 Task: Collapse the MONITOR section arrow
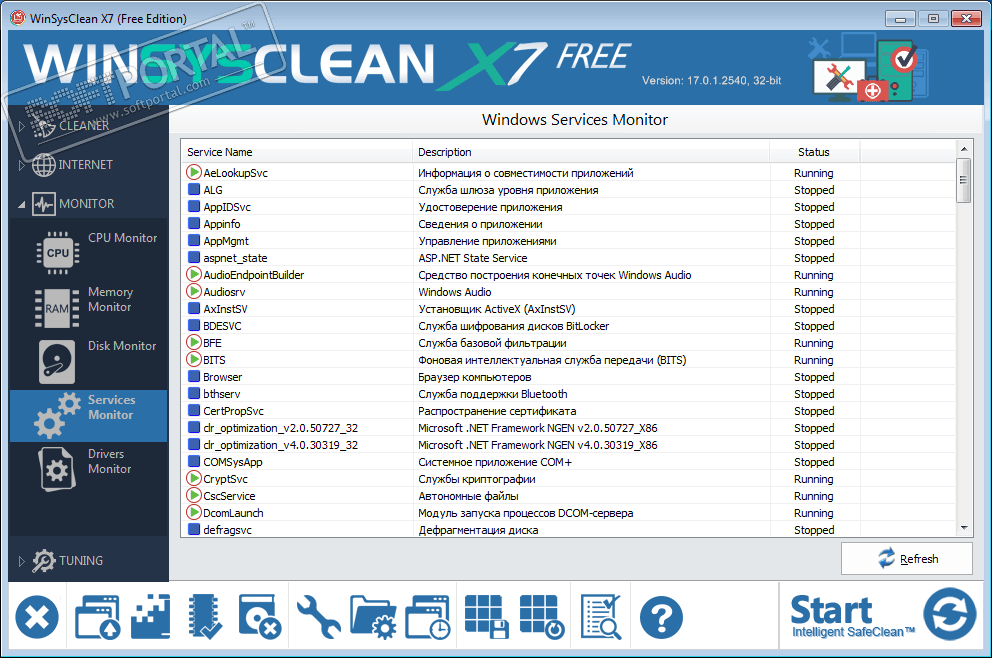22,204
